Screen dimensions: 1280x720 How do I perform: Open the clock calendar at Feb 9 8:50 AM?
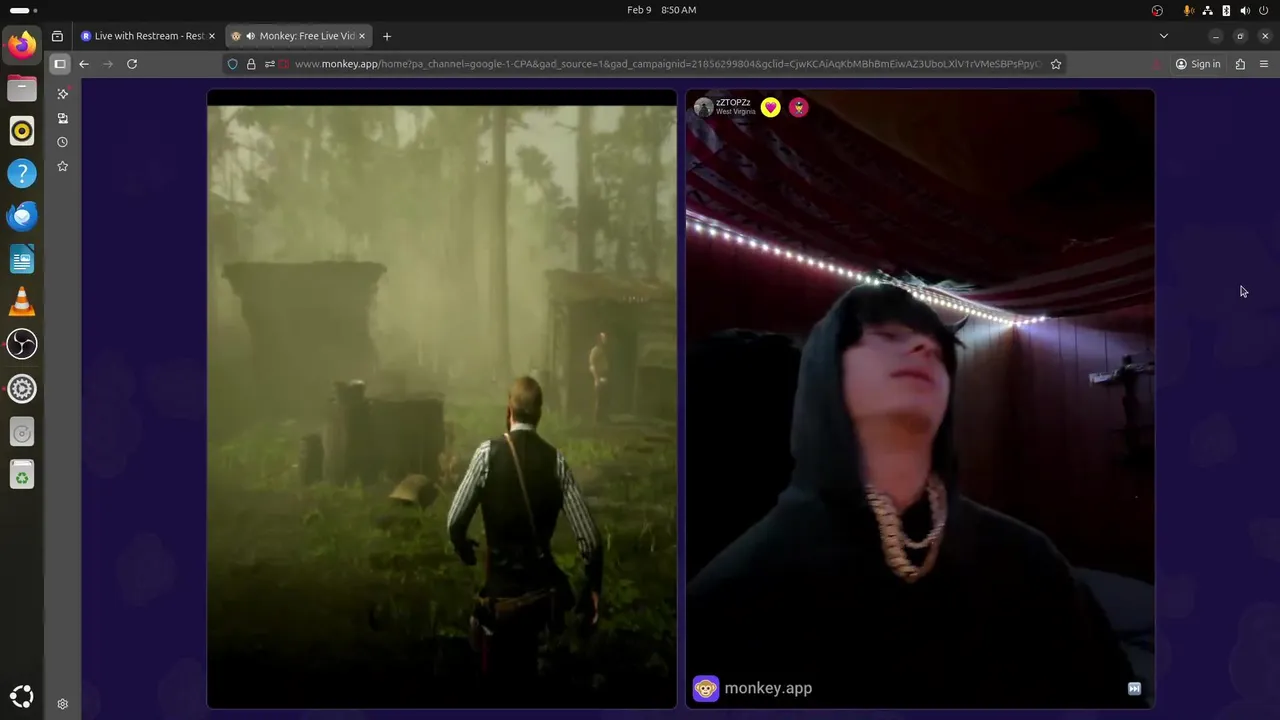[661, 10]
